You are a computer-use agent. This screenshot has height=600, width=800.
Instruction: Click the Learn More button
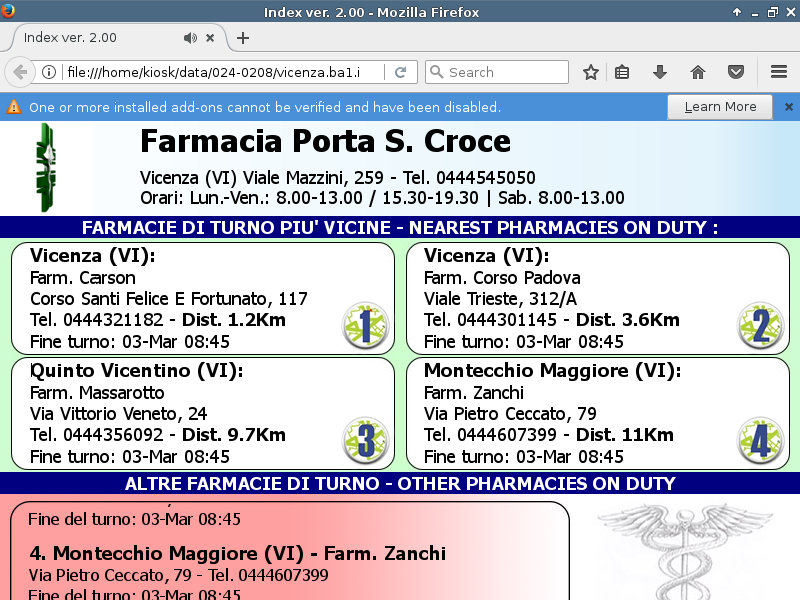tap(720, 107)
